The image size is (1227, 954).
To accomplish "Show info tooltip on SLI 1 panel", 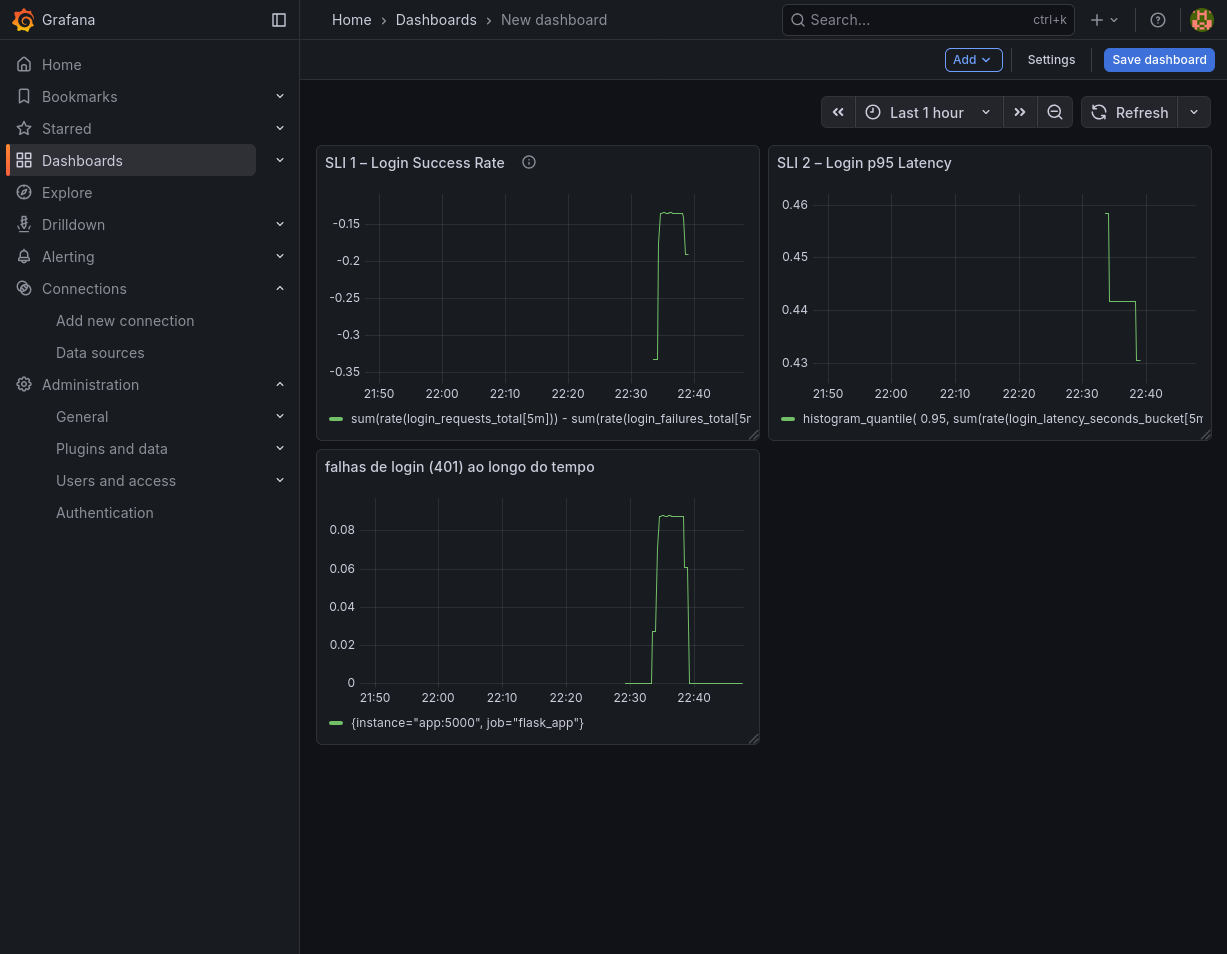I will 529,162.
